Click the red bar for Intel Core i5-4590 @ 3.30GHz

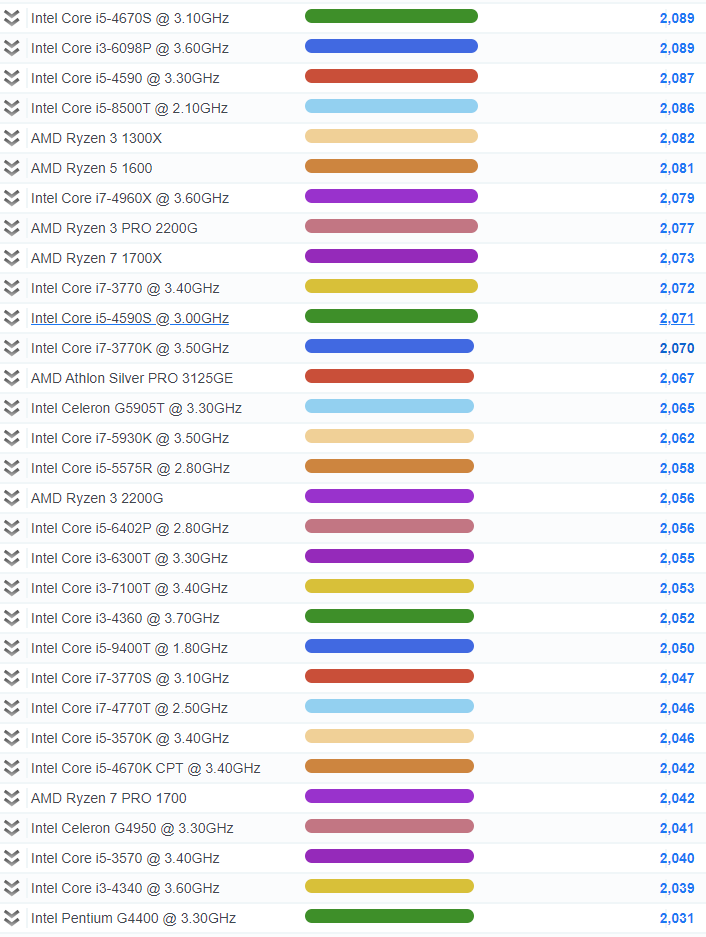391,76
